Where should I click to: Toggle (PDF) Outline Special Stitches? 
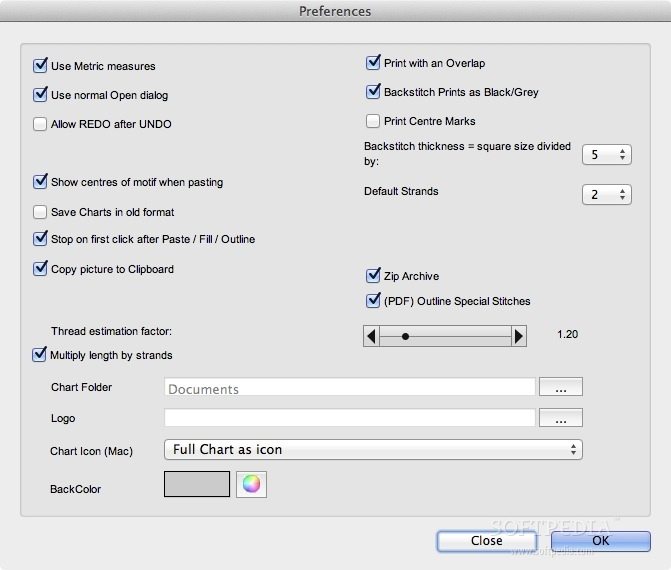click(373, 300)
